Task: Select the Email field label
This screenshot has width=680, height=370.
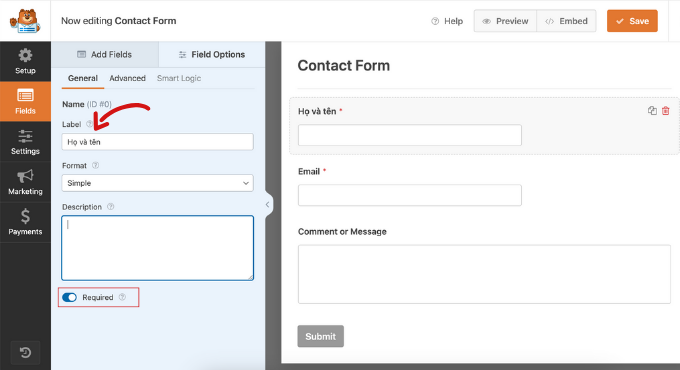Action: click(309, 171)
